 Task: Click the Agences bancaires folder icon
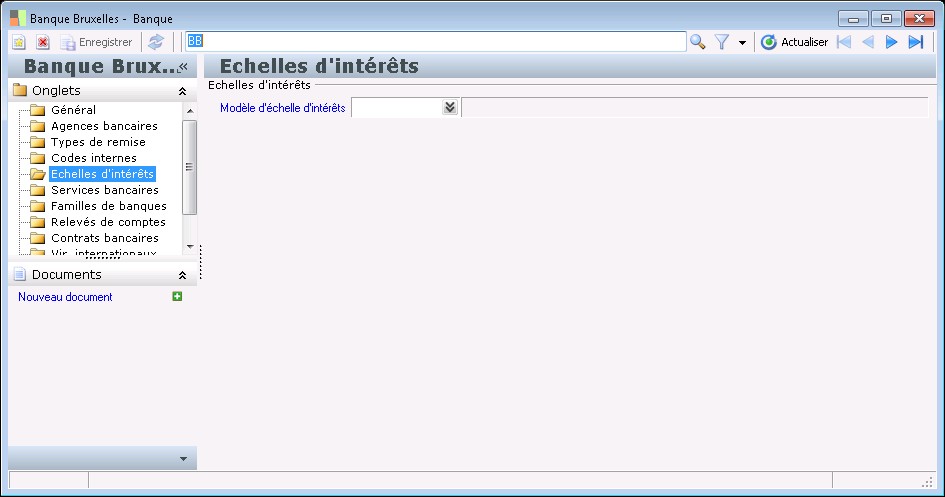[x=38, y=126]
